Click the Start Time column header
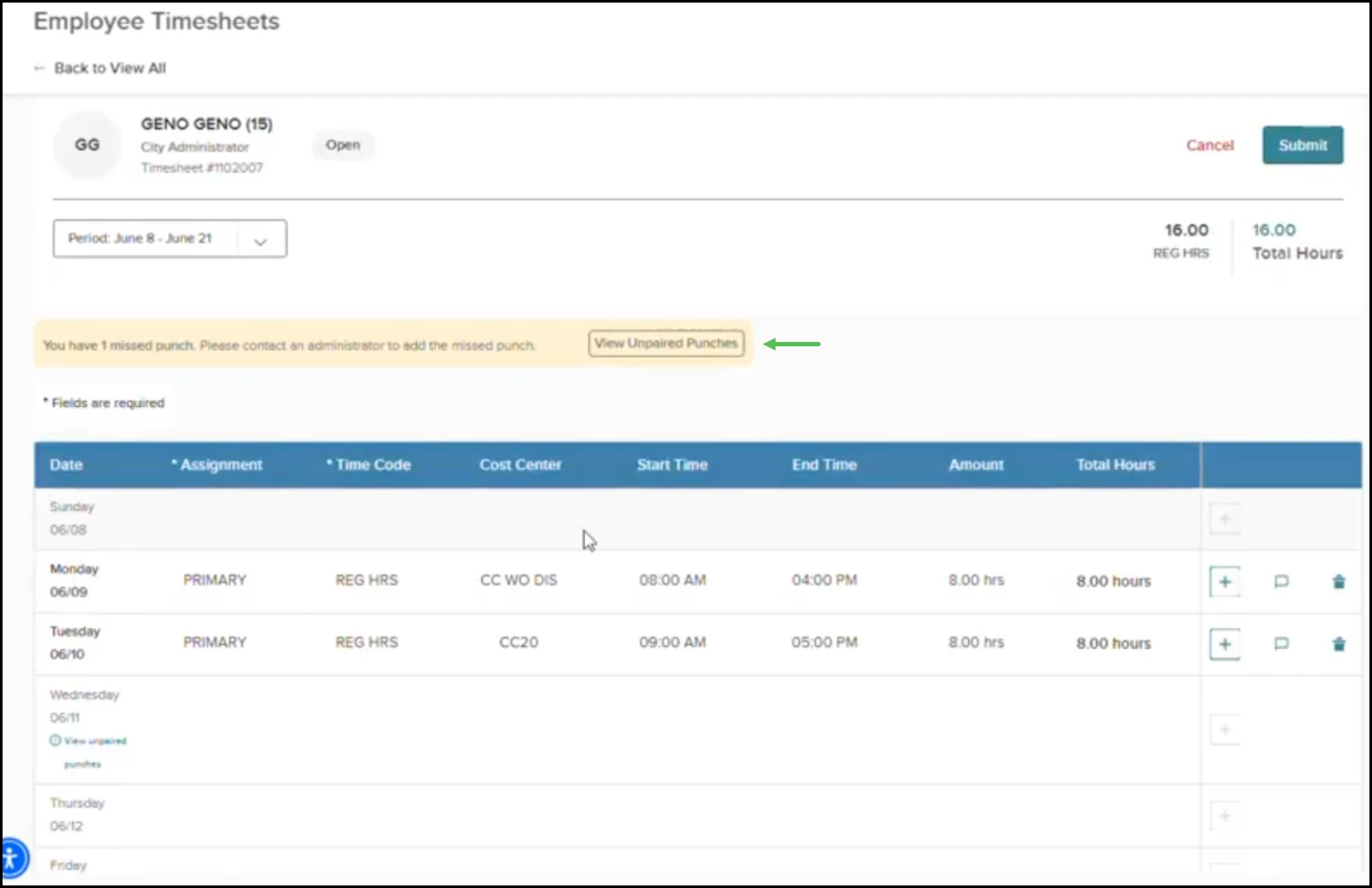 pos(672,465)
